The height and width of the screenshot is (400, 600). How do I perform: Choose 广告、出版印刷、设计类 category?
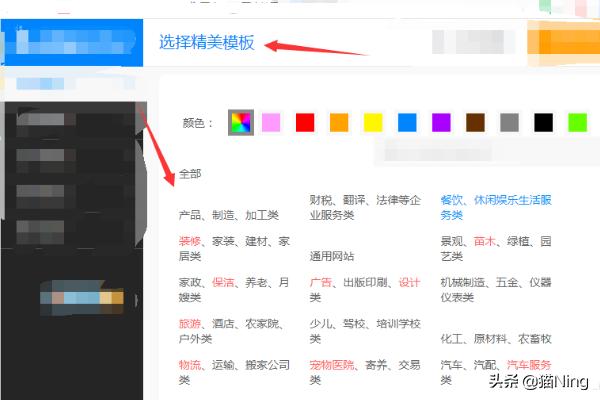(364, 290)
